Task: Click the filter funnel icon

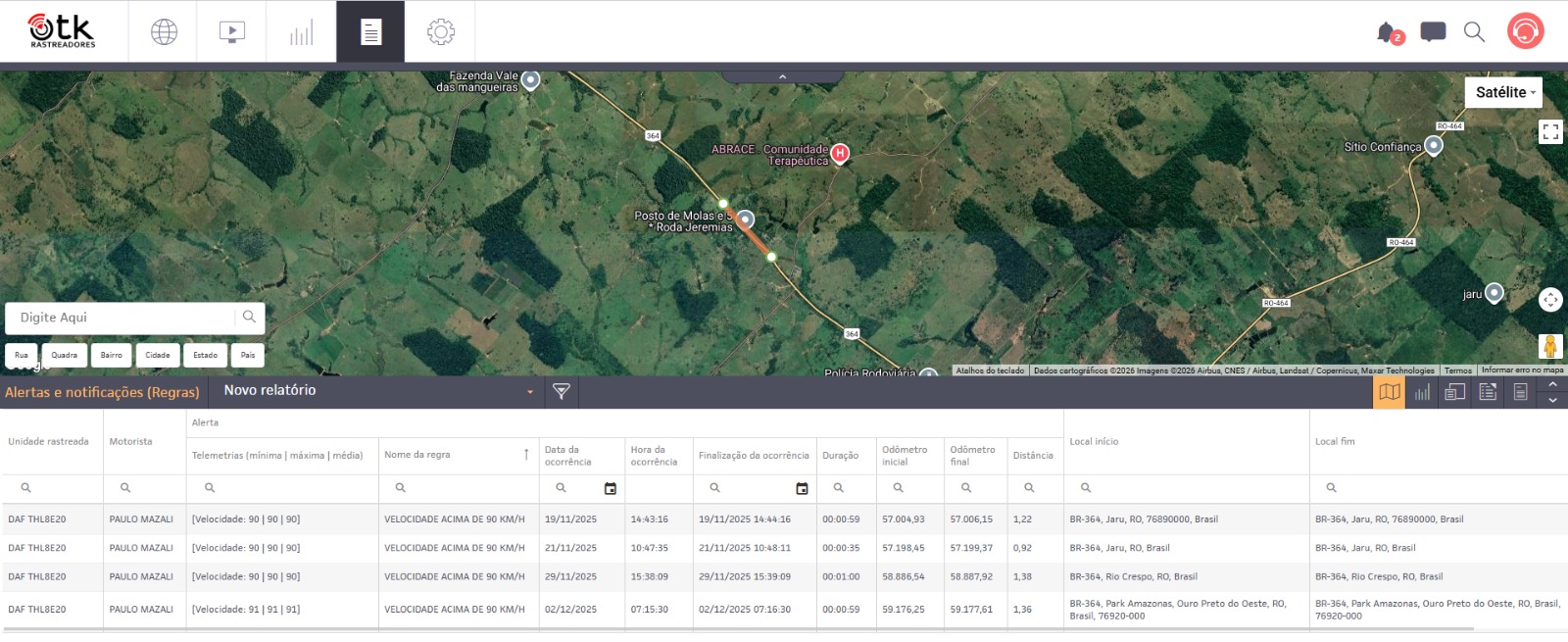Action: click(x=562, y=392)
